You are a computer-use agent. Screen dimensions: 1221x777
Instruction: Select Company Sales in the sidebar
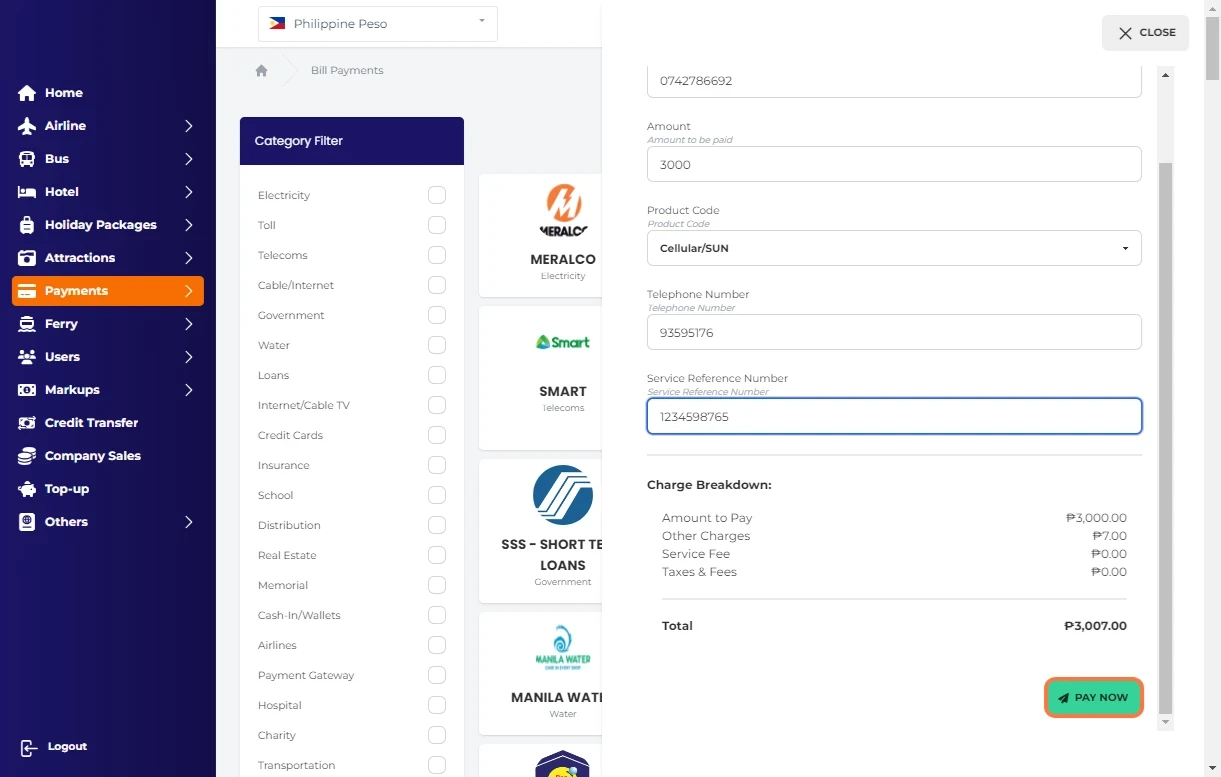(92, 456)
